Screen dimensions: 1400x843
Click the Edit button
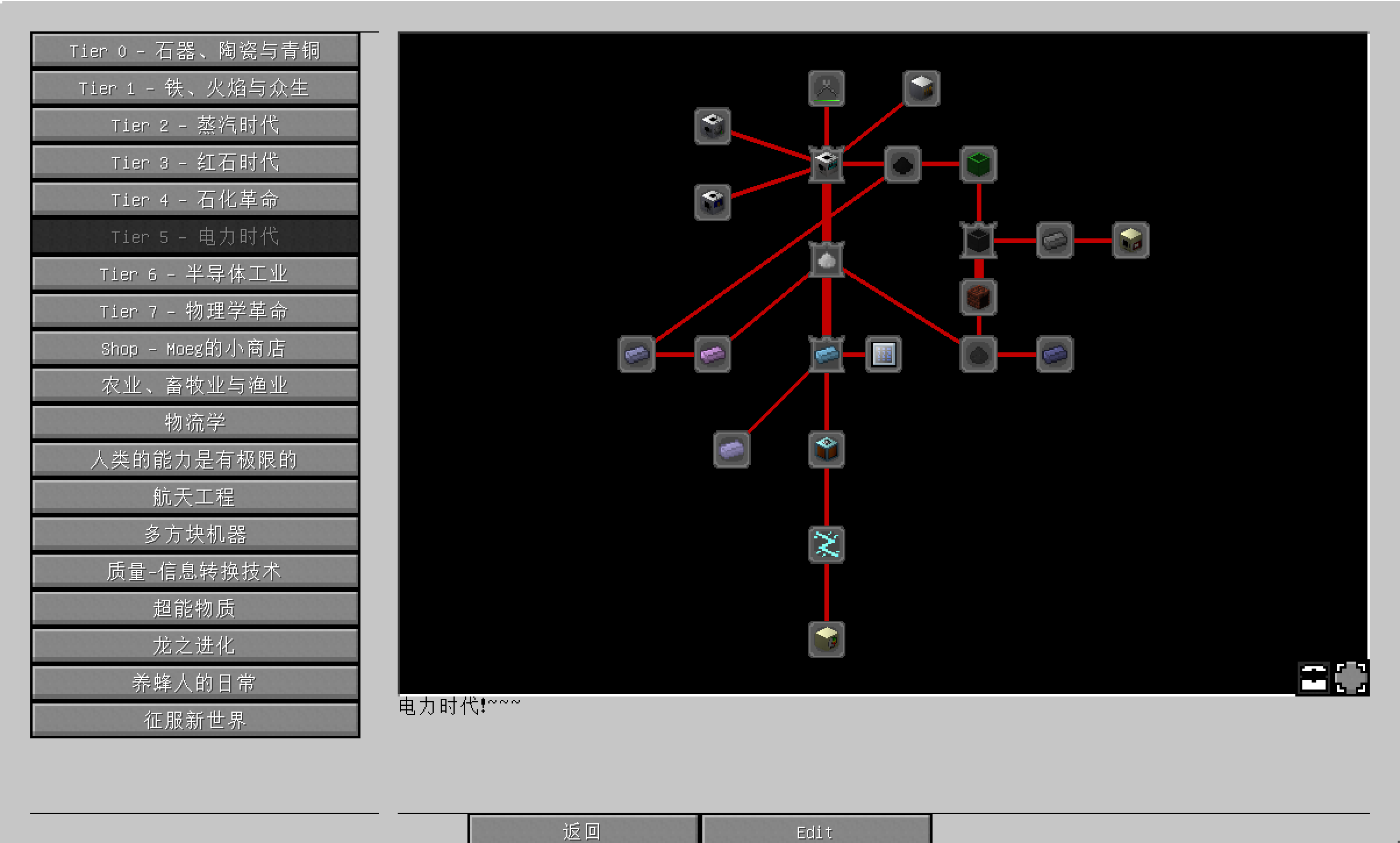coord(816,831)
